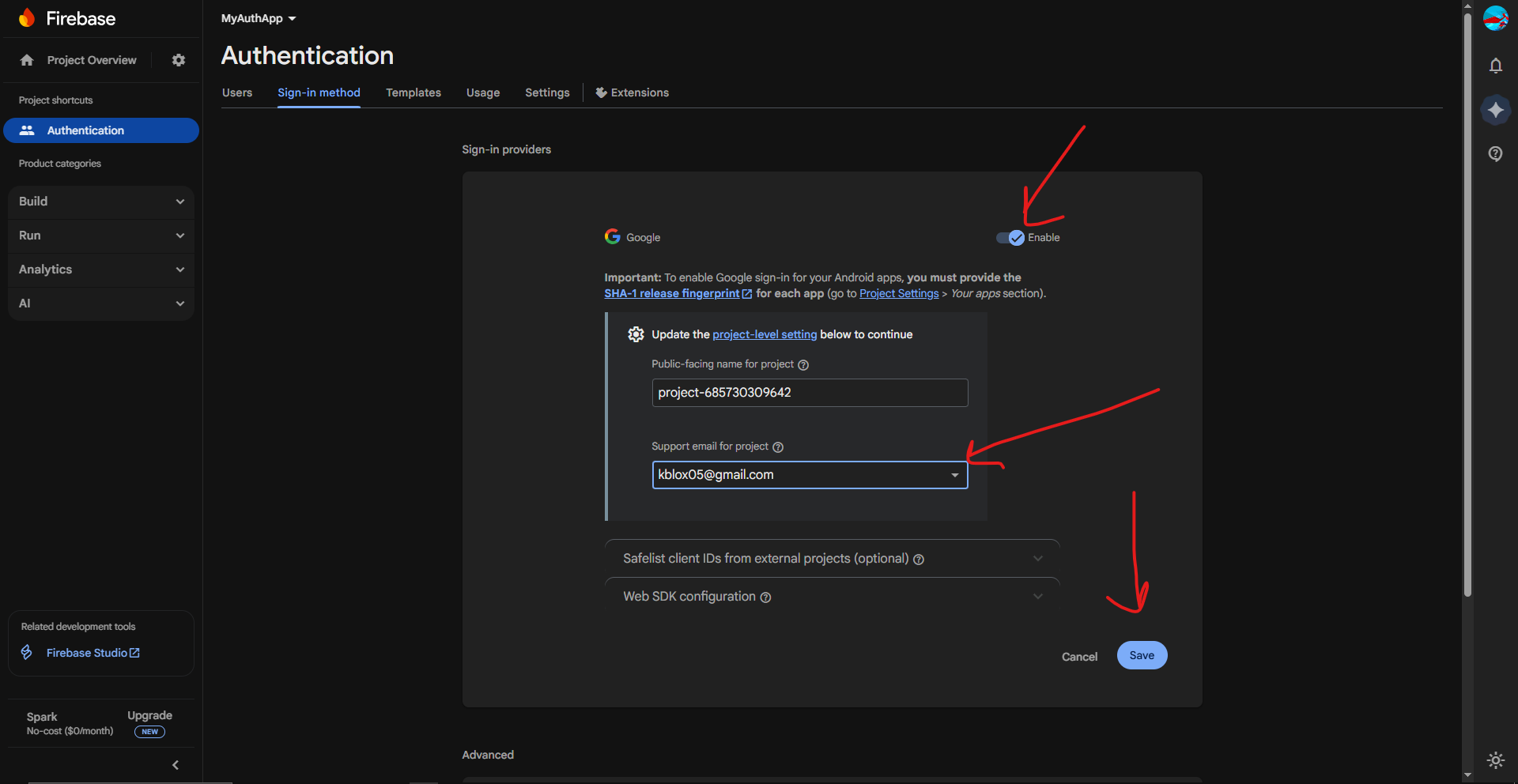Expand the Build category in sidebar

coord(101,202)
